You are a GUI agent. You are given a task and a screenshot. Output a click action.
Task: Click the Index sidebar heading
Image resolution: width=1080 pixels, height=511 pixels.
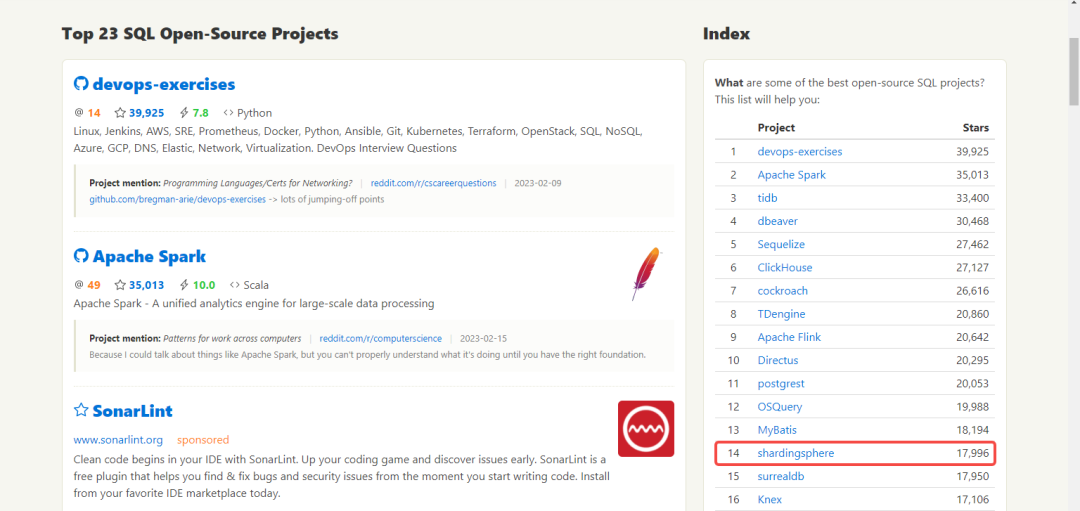[x=727, y=33]
